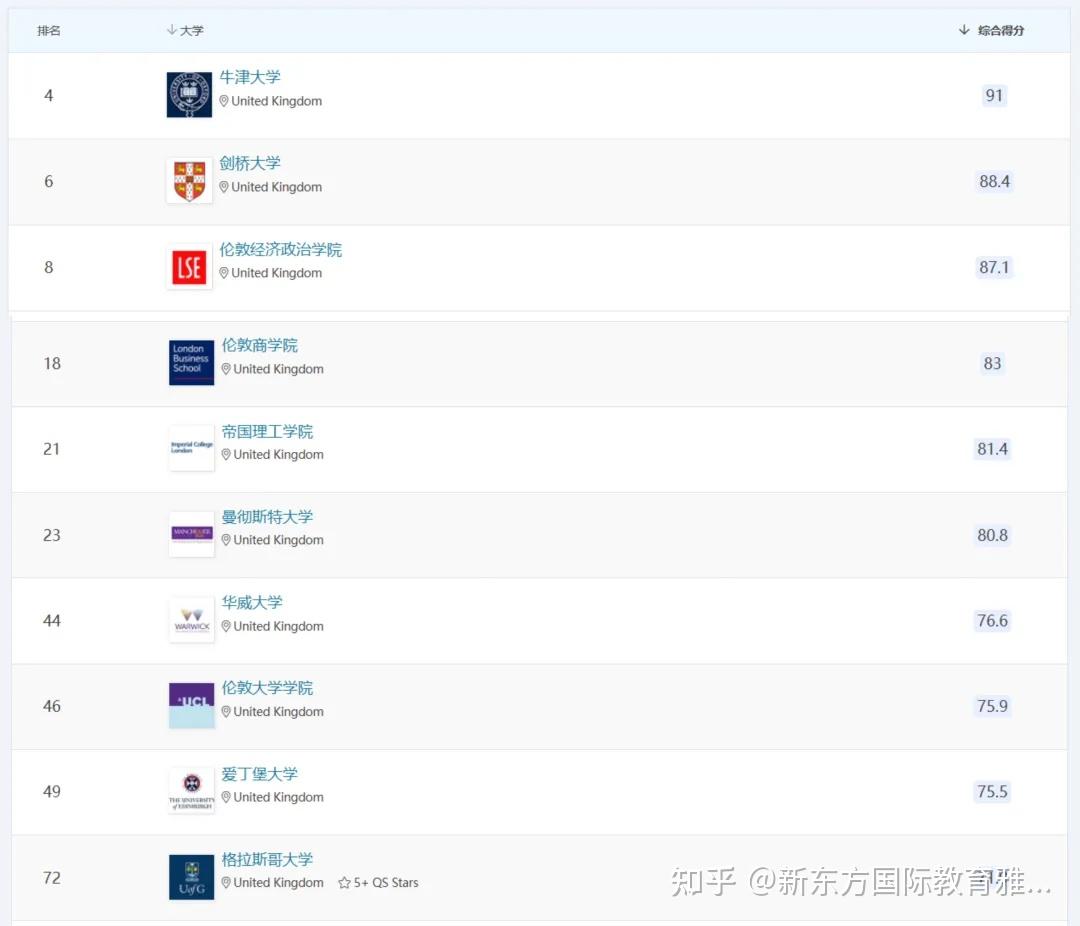Click the purple UCL logo

pyautogui.click(x=190, y=705)
